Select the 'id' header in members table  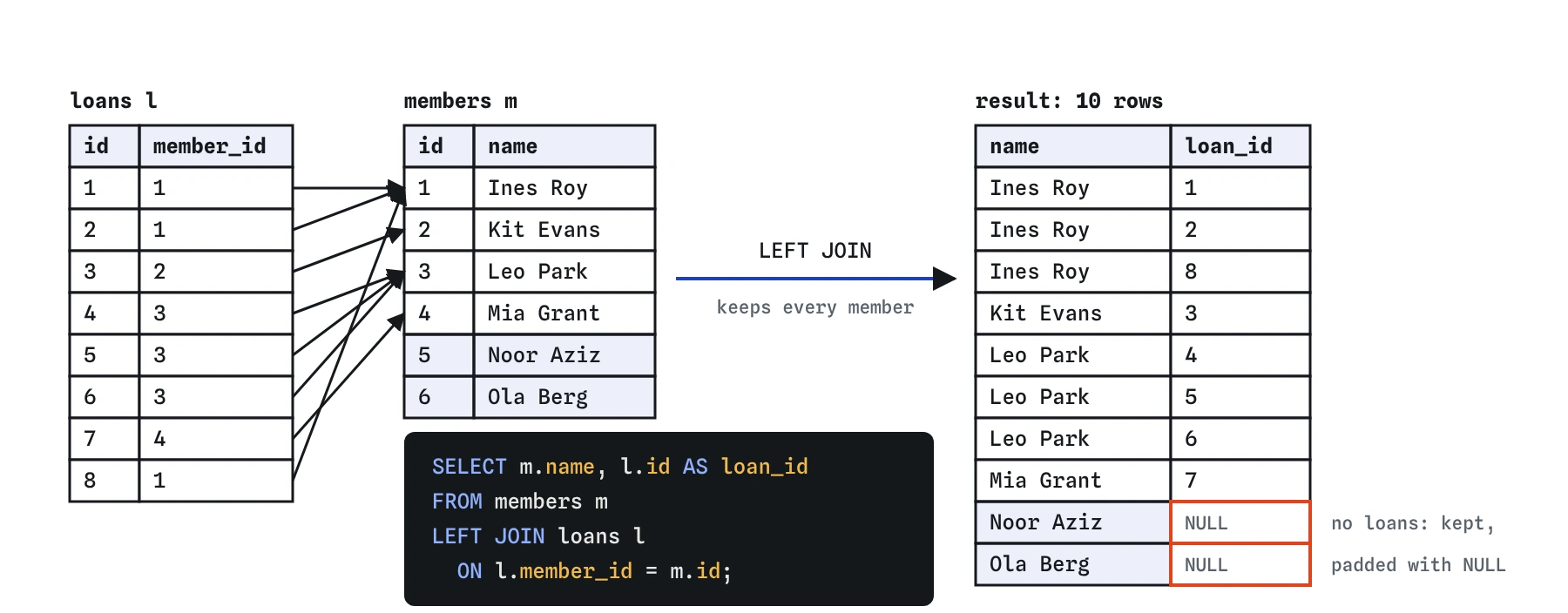click(439, 146)
